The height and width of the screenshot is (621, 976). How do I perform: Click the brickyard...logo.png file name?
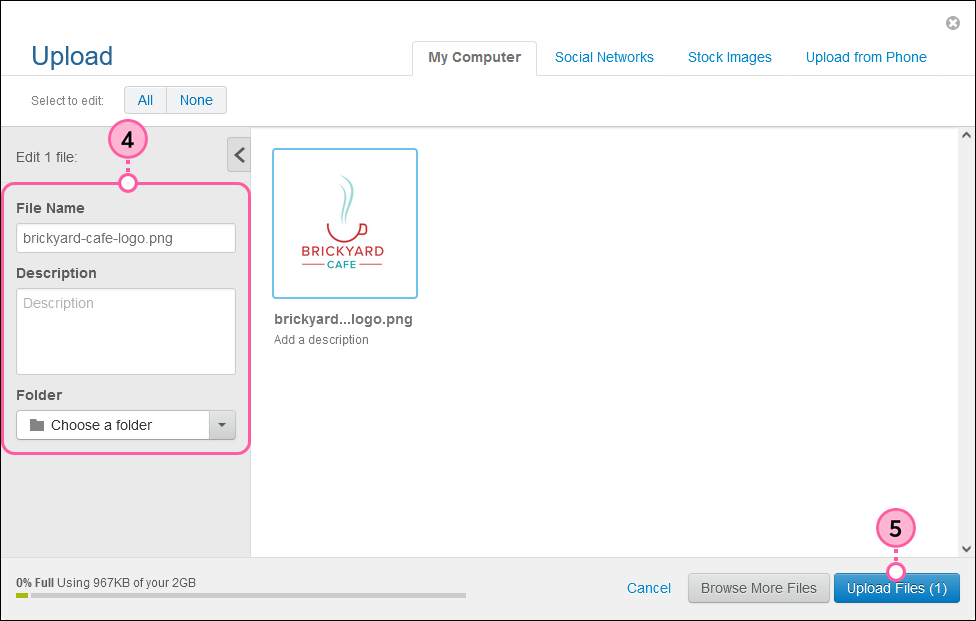(344, 319)
